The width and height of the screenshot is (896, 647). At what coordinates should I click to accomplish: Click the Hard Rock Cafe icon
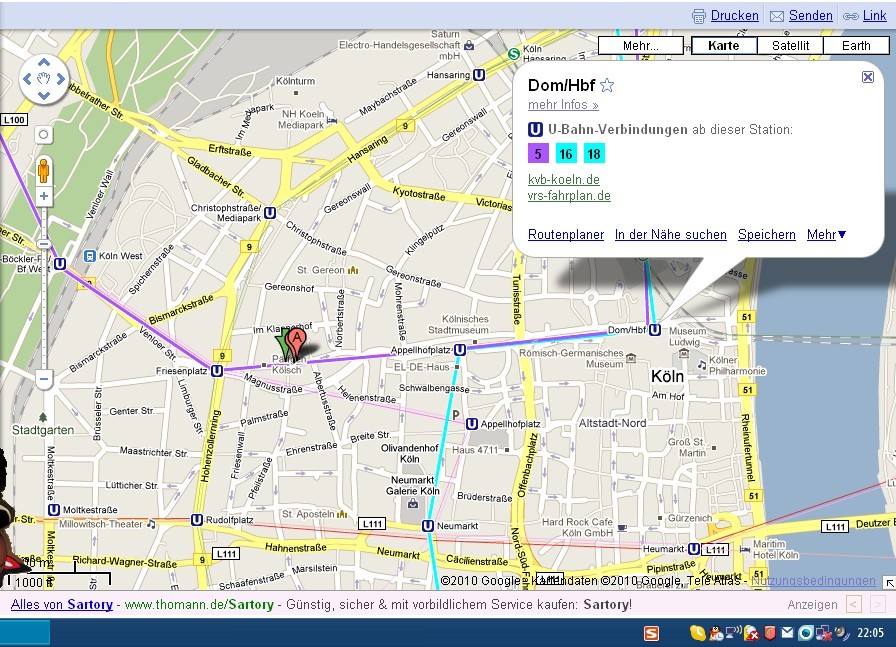[x=622, y=528]
